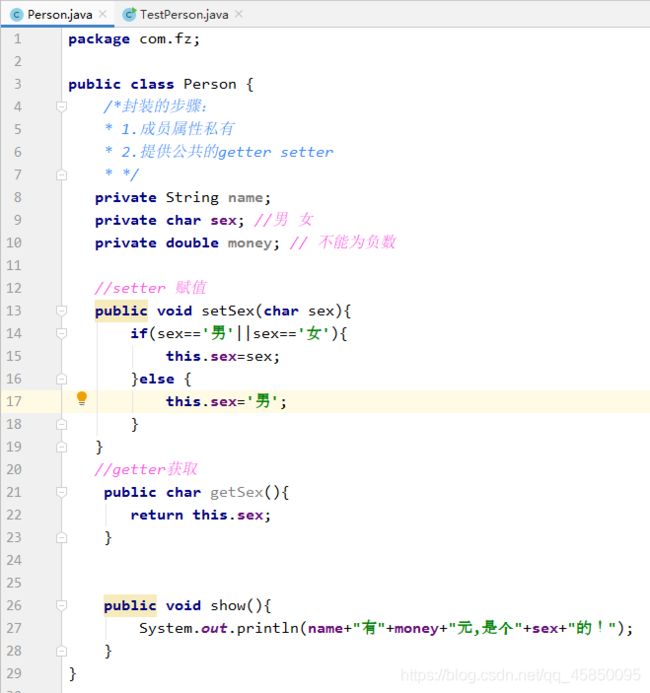650x693 pixels.
Task: Fold the if block on line 14
Action: pyautogui.click(x=61, y=333)
